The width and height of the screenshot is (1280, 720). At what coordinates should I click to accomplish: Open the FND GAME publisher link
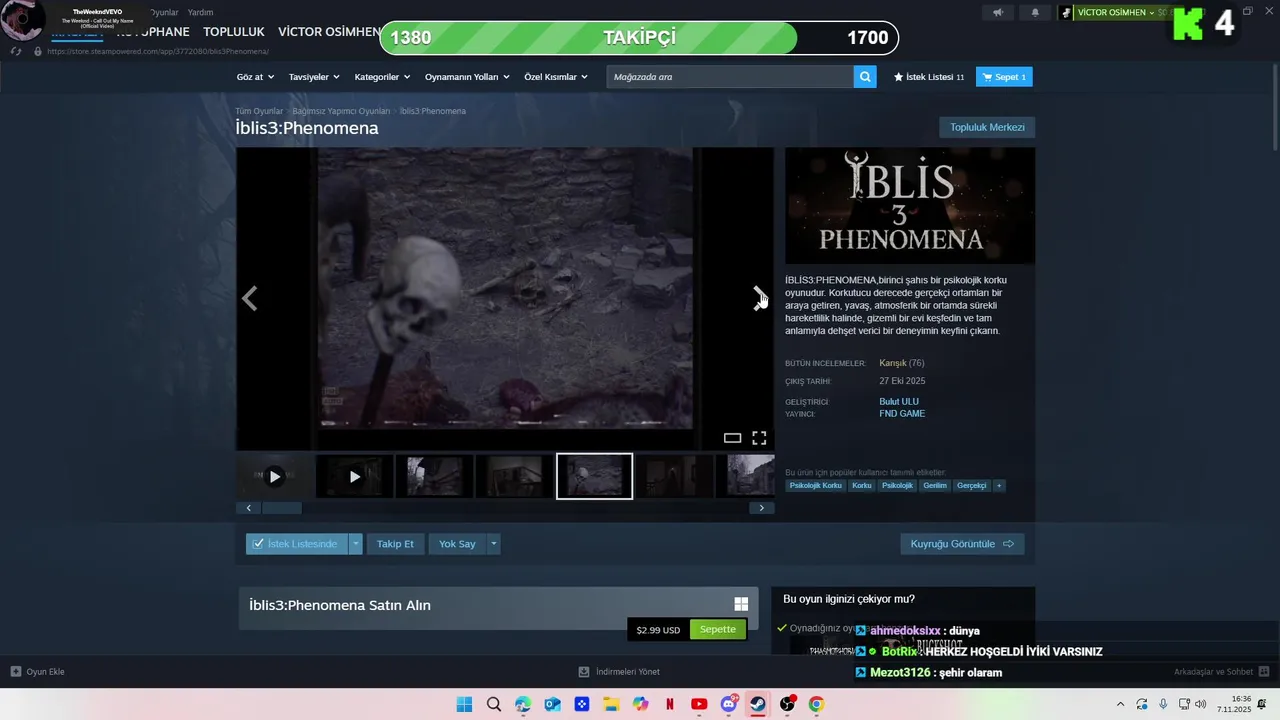[x=902, y=414]
